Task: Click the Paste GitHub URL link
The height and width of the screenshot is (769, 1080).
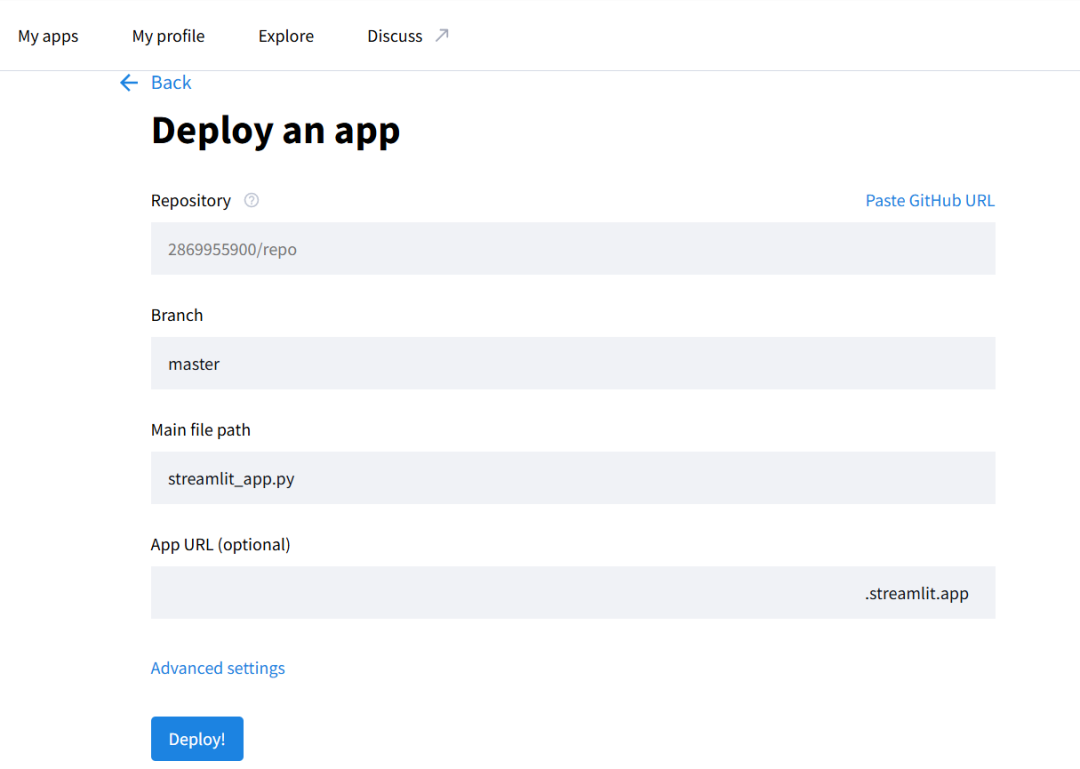Action: [929, 200]
